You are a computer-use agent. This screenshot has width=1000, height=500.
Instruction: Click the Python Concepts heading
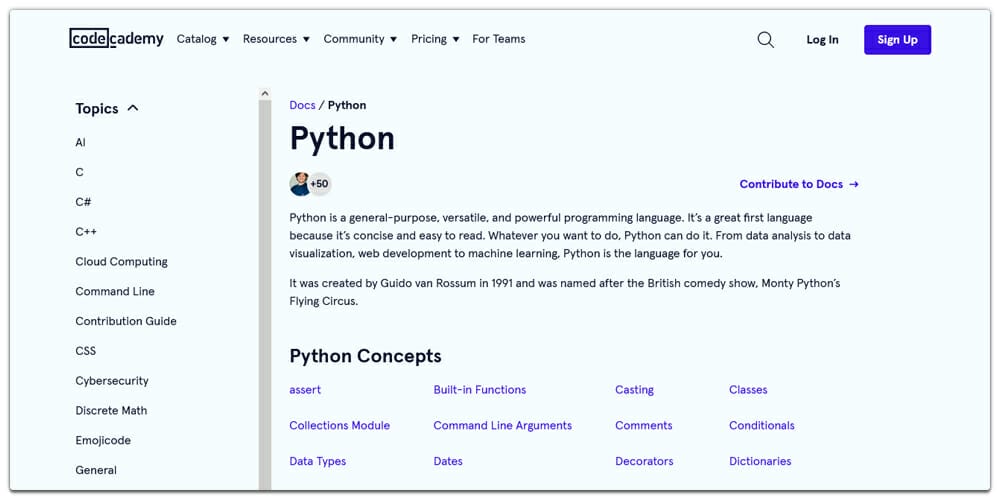point(365,356)
